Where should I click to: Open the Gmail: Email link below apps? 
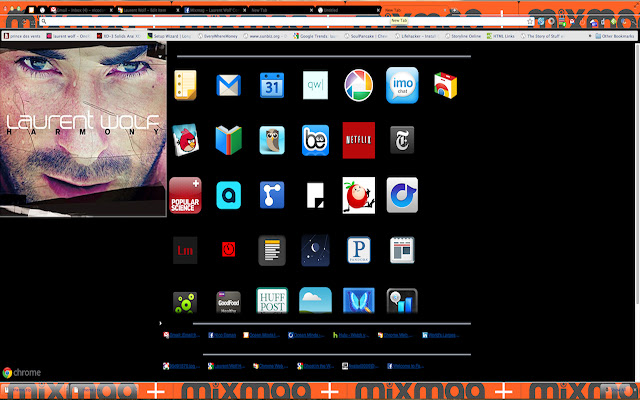point(182,335)
